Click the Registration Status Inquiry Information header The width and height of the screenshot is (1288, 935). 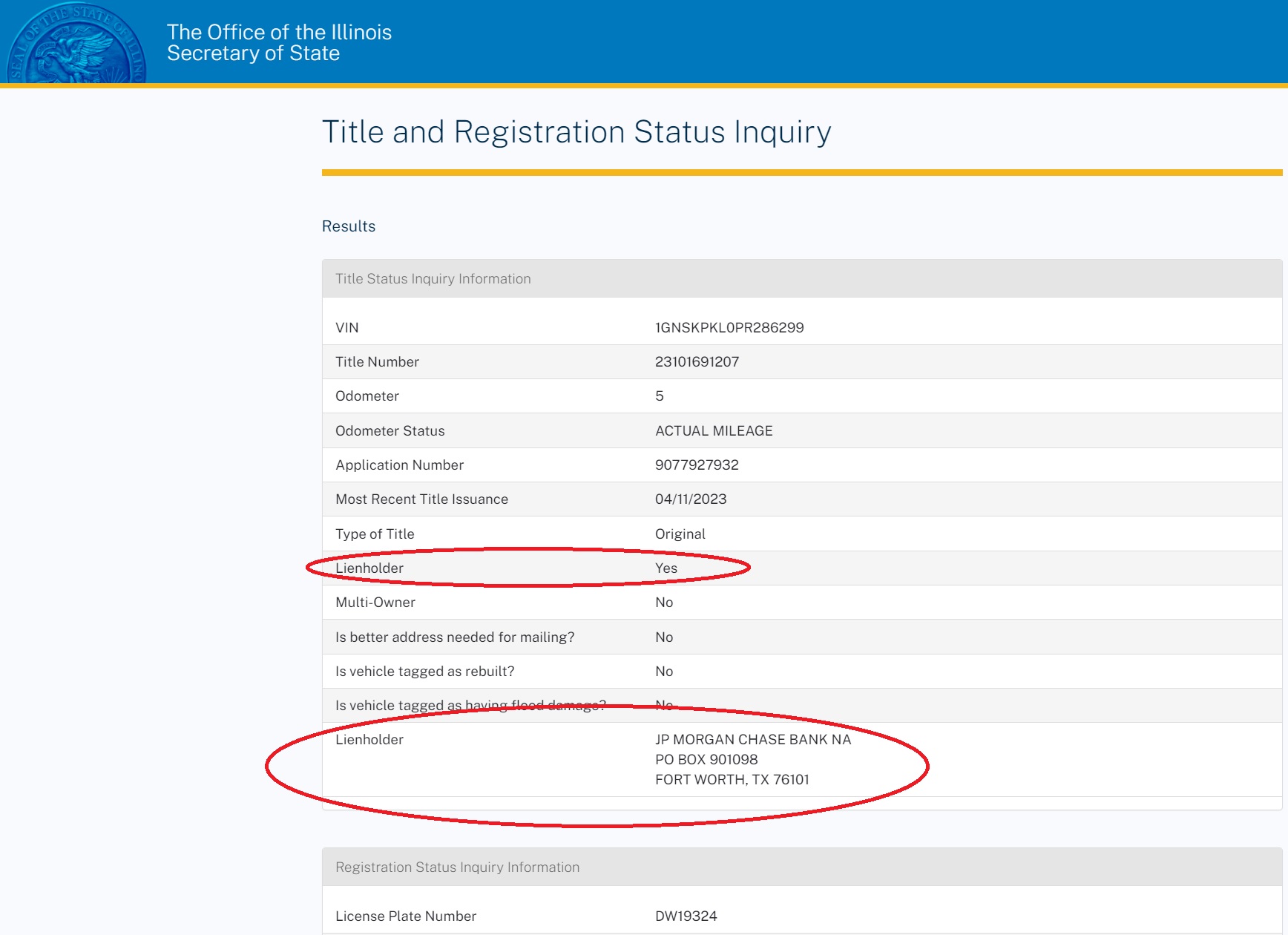pyautogui.click(x=802, y=867)
